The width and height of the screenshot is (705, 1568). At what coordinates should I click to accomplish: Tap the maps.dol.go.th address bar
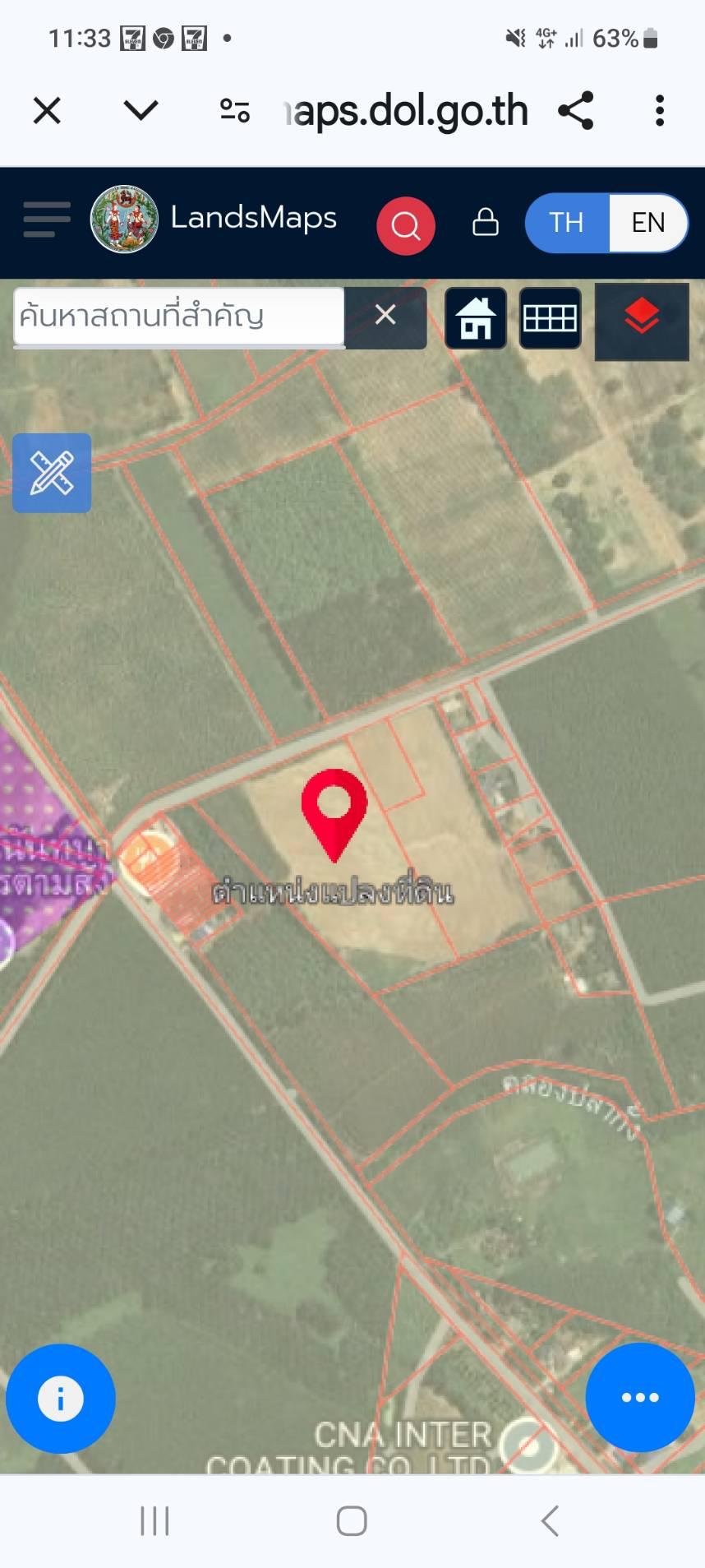[405, 110]
